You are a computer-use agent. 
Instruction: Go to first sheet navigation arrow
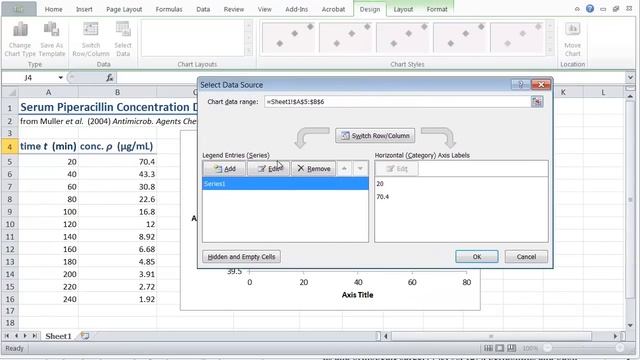click(x=7, y=336)
